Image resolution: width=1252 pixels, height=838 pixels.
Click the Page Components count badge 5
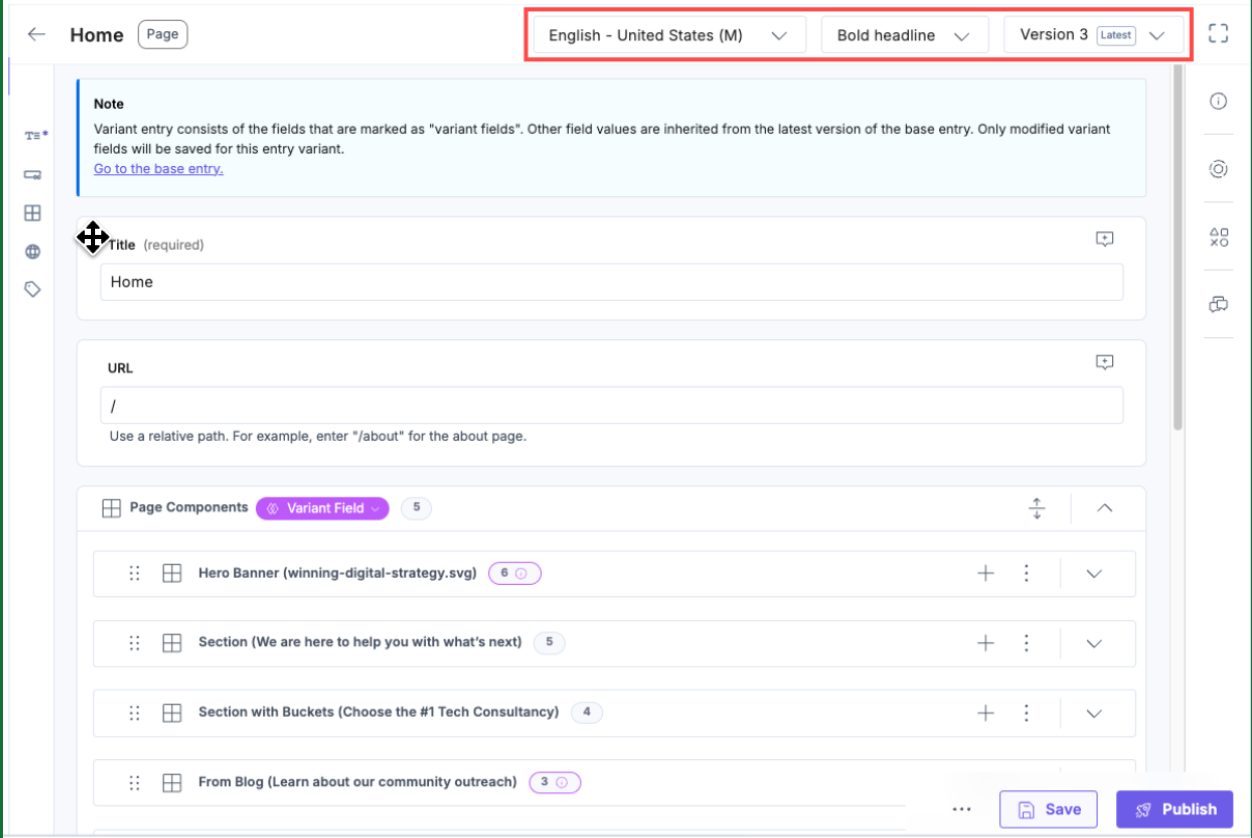click(416, 508)
